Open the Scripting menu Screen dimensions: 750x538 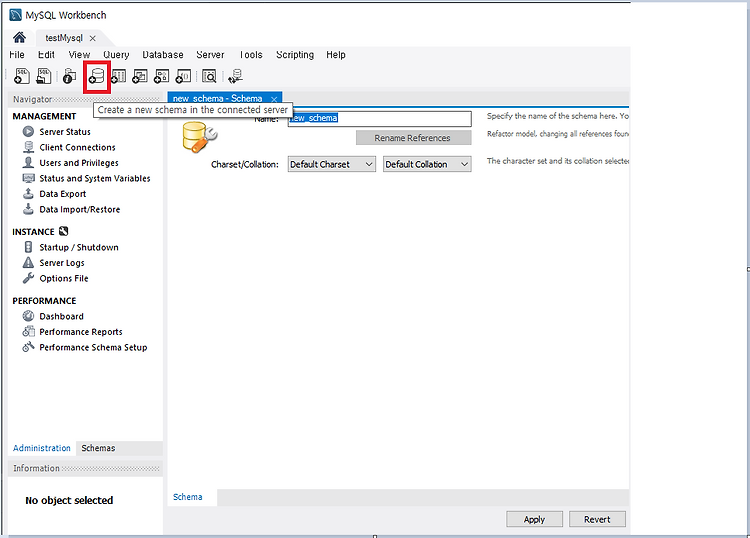(295, 55)
